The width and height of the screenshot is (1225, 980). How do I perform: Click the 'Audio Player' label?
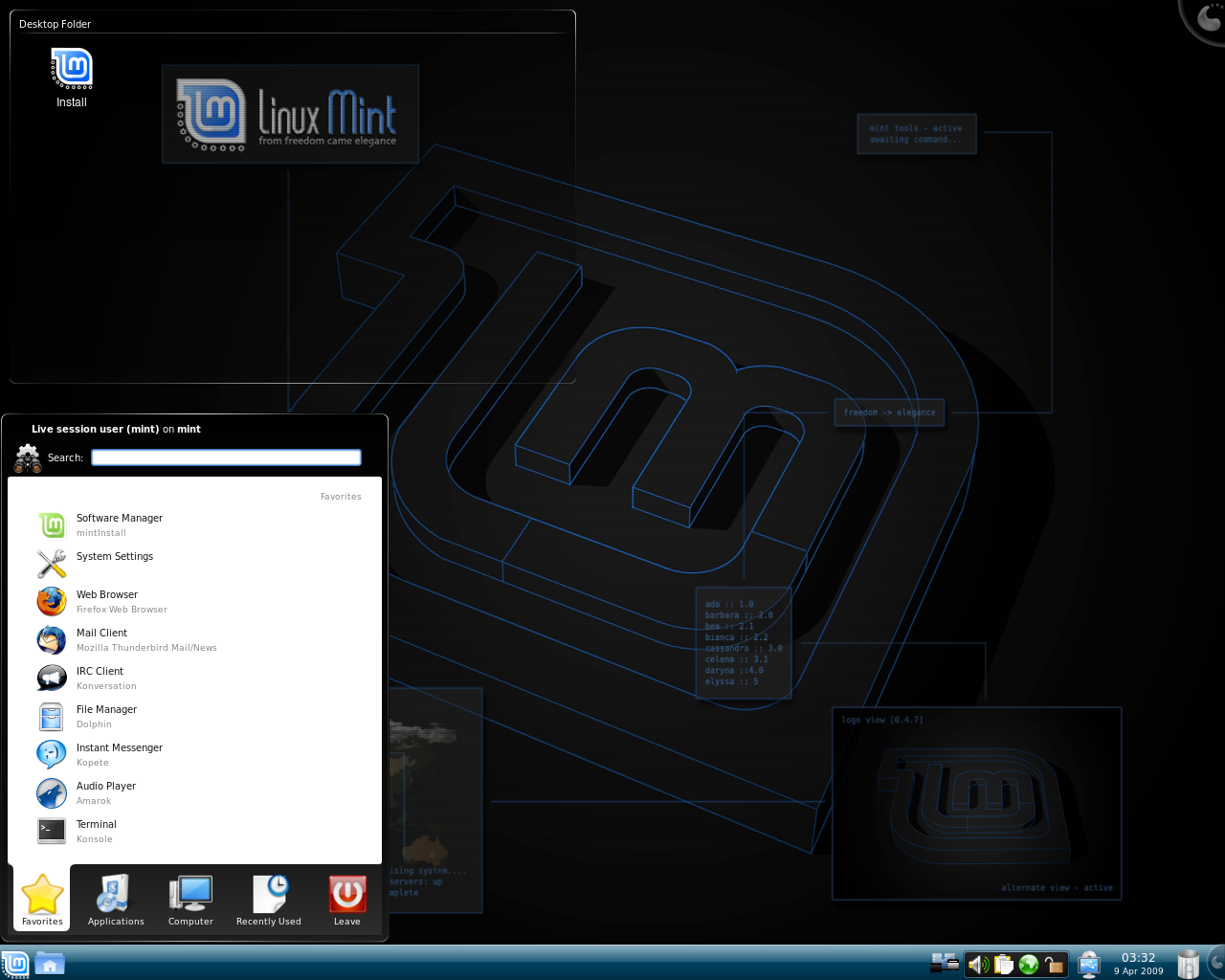106,786
